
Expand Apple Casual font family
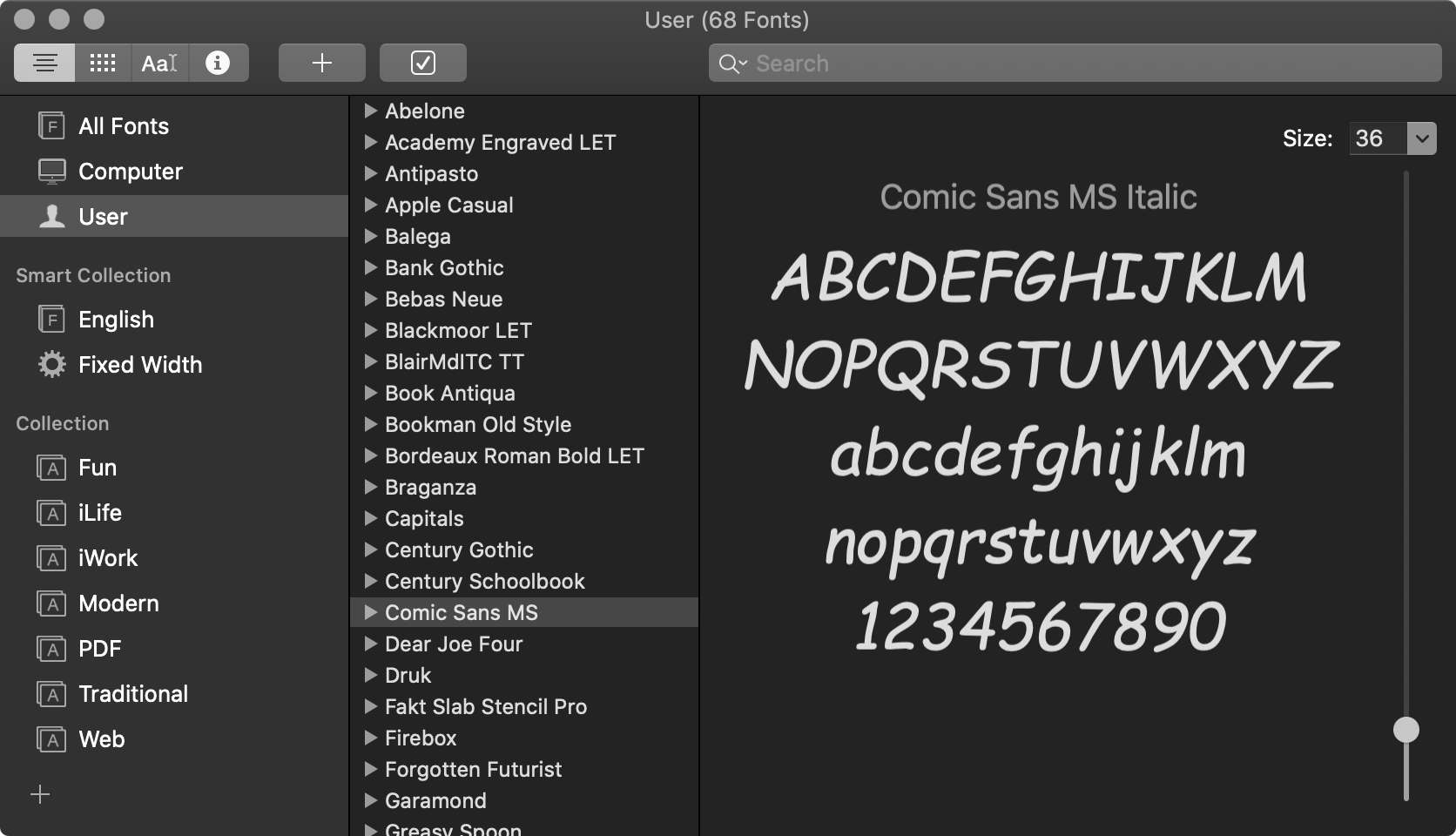click(371, 205)
